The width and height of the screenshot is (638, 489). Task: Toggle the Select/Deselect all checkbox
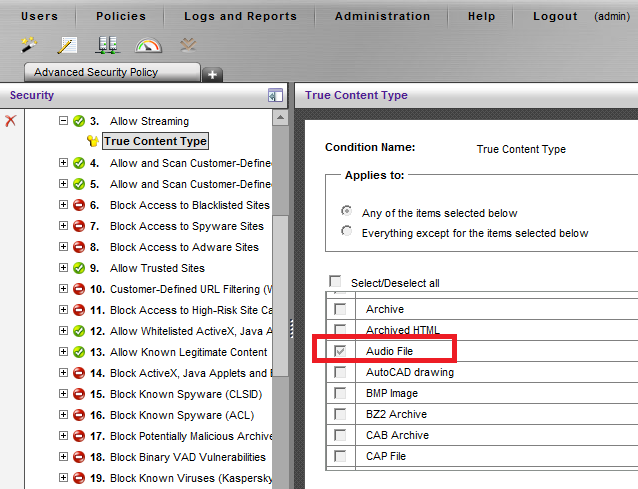[x=335, y=283]
